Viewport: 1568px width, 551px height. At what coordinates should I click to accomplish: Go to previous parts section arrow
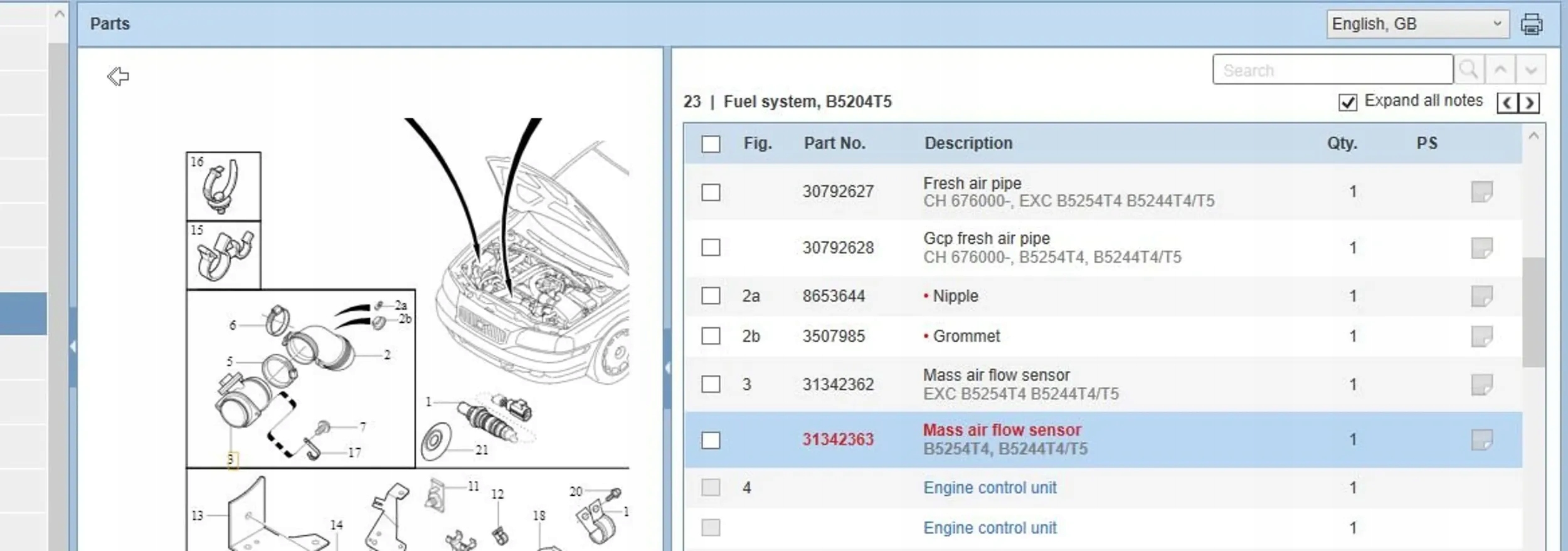click(1508, 103)
